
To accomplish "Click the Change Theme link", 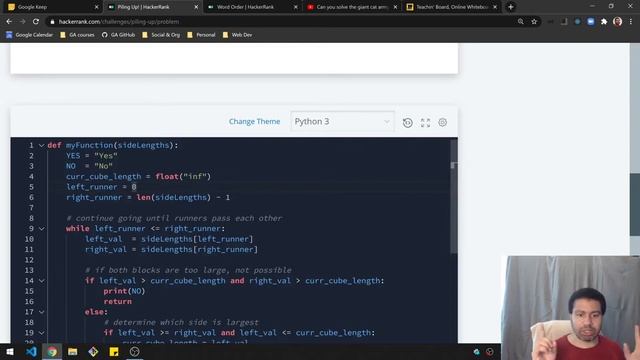I will tap(254, 122).
